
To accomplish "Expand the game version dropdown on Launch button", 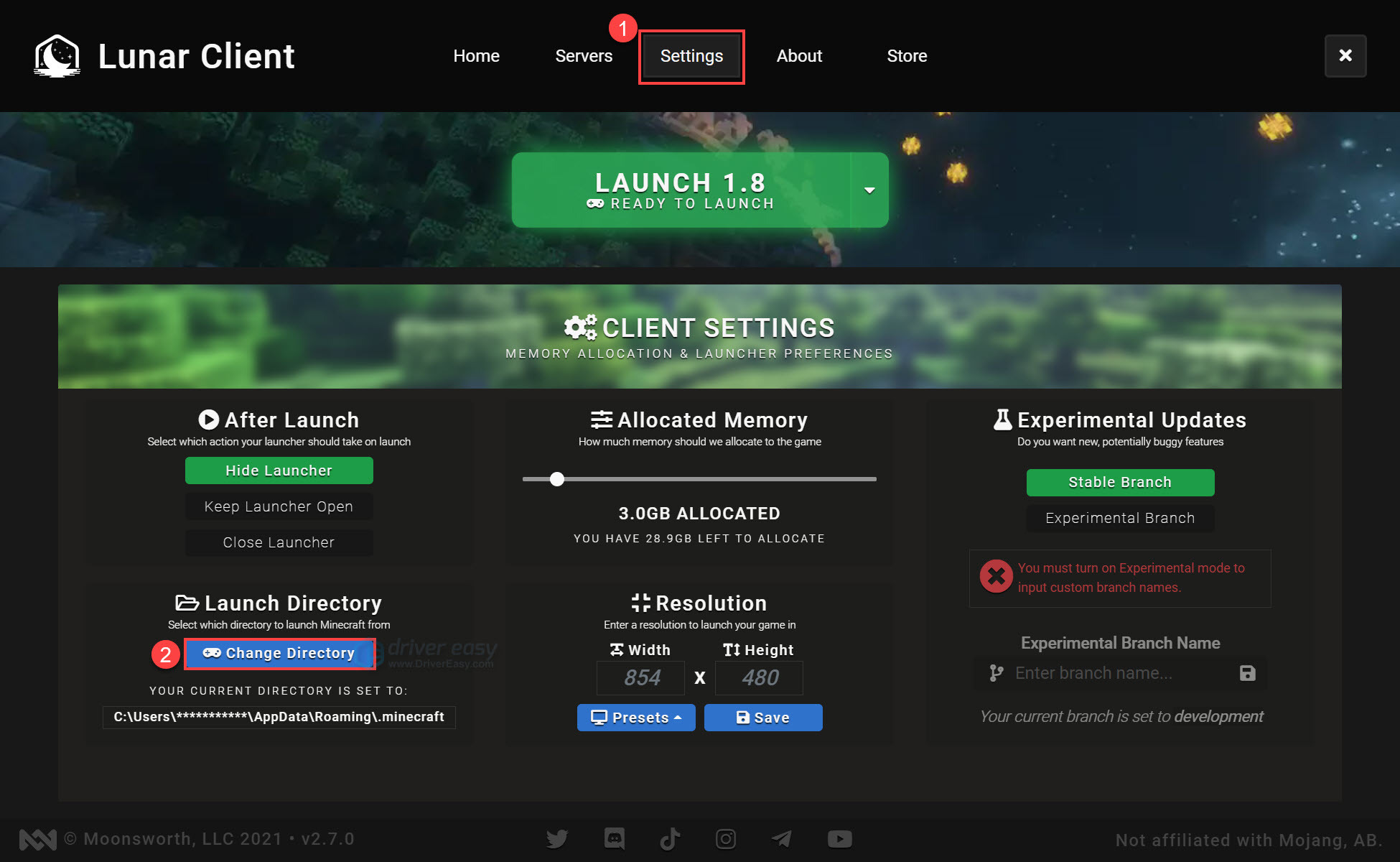I will coord(869,190).
